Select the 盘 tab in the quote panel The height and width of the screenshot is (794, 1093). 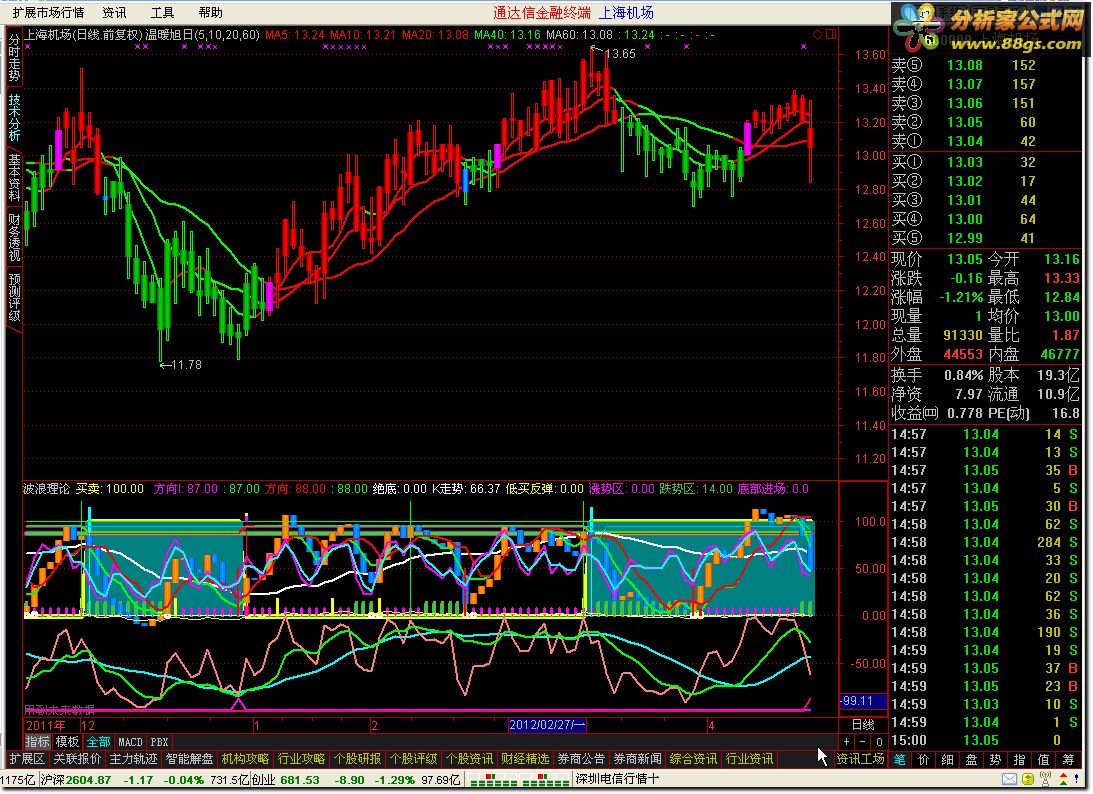point(972,759)
